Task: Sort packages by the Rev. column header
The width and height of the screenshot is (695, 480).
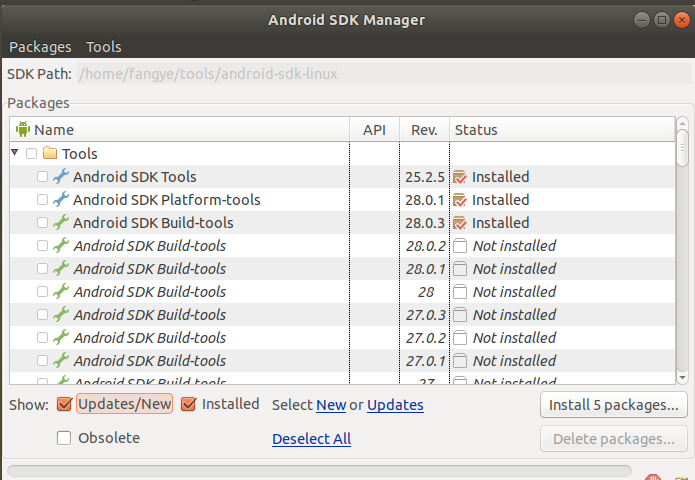Action: point(424,130)
